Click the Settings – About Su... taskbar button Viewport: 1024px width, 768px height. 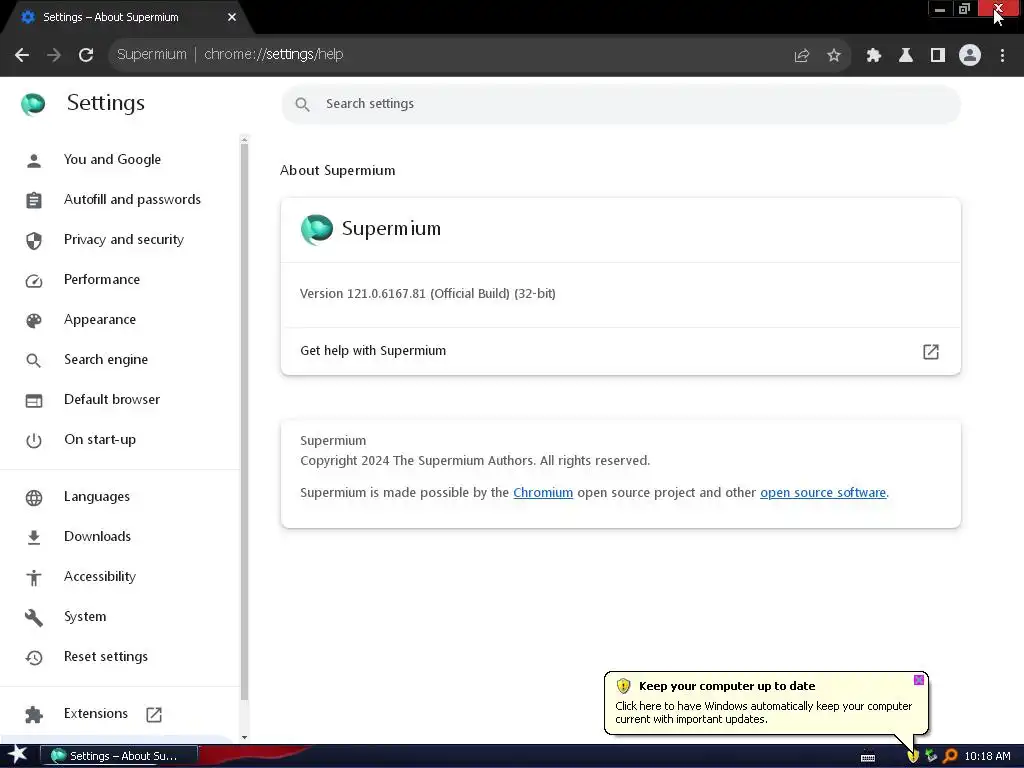(119, 756)
